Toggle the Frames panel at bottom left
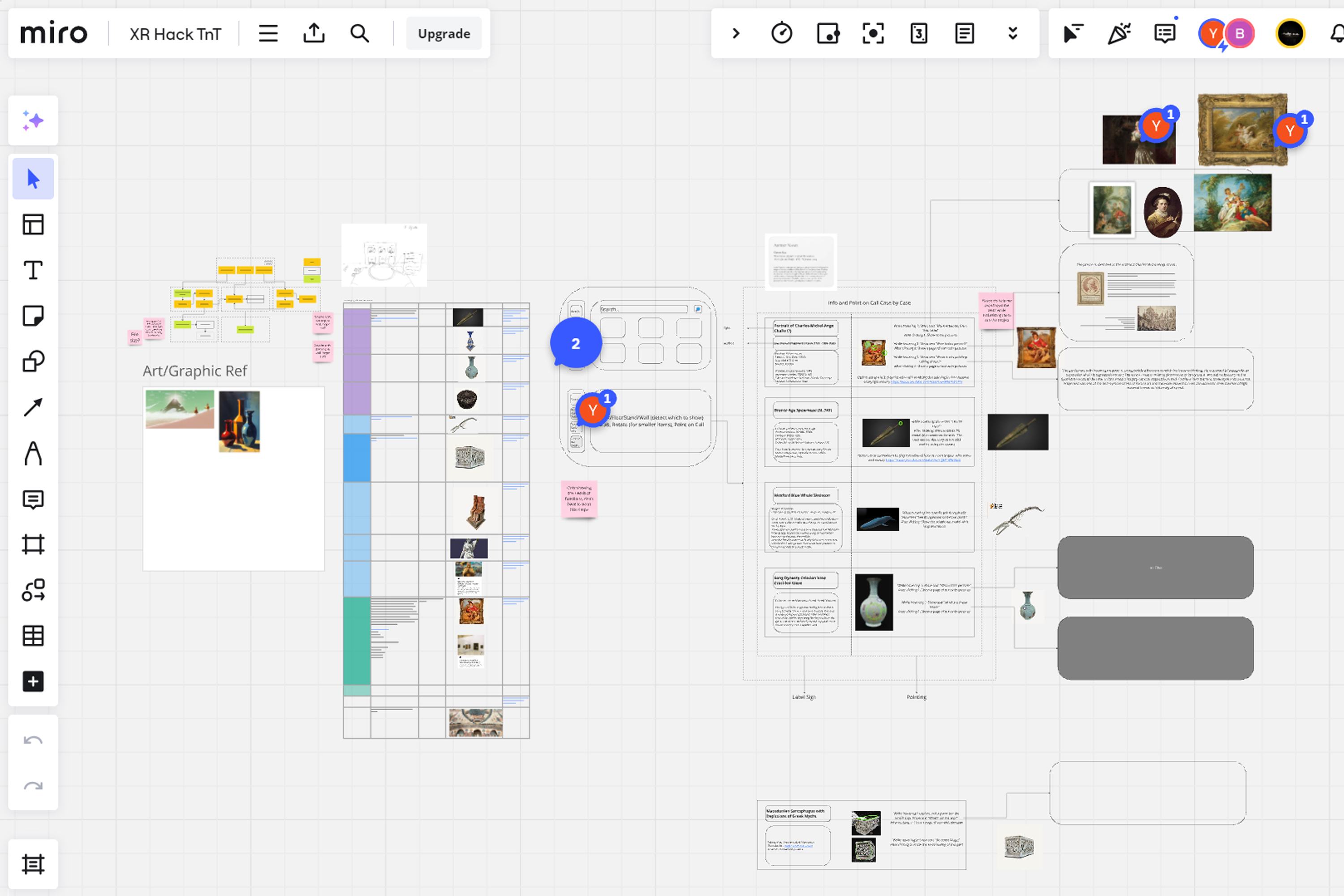This screenshot has height=896, width=1344. 33,864
